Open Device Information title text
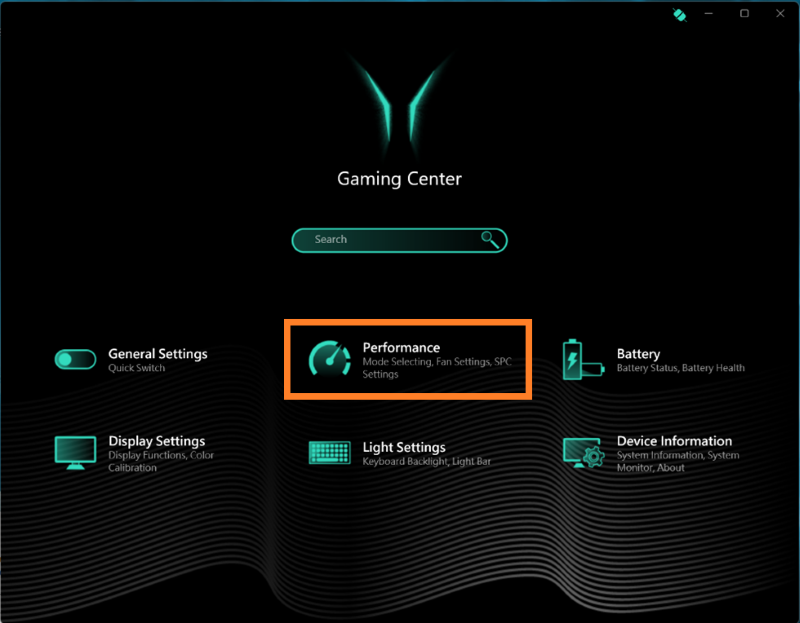The width and height of the screenshot is (800, 623). click(674, 441)
